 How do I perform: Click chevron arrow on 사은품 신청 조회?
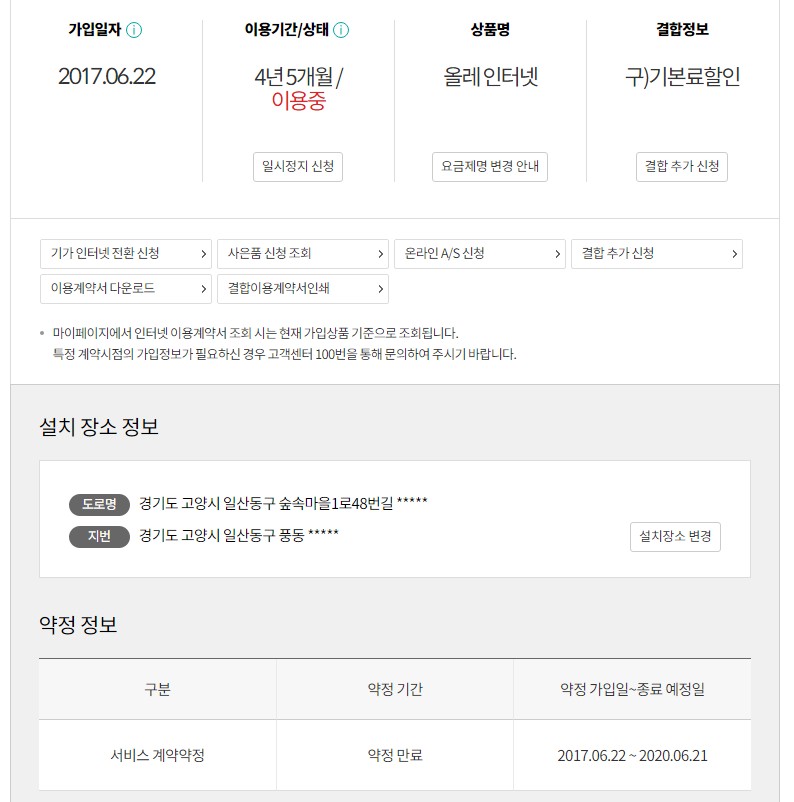pyautogui.click(x=381, y=255)
